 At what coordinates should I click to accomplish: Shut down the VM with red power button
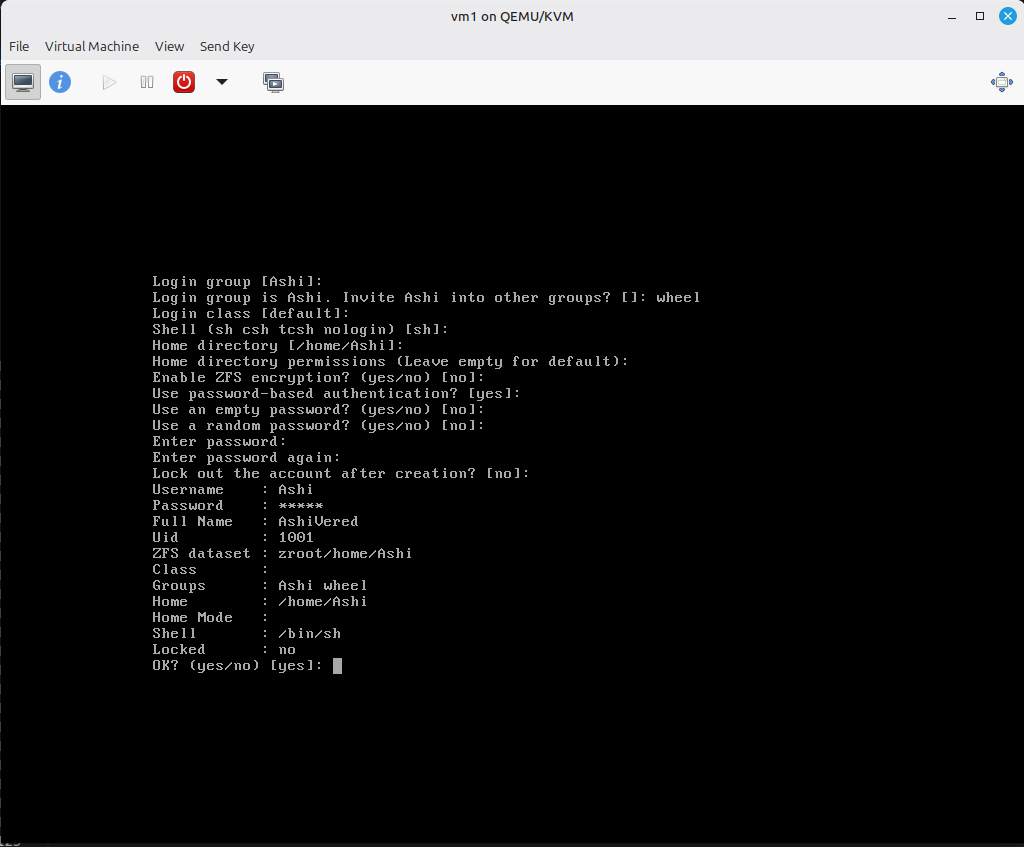coord(184,82)
